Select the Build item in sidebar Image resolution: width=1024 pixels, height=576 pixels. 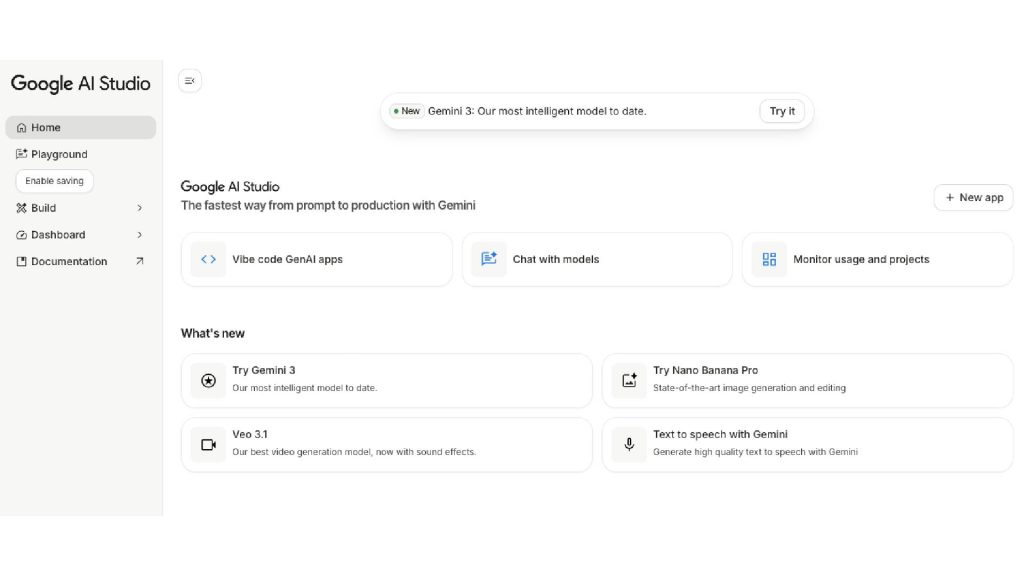coord(43,208)
